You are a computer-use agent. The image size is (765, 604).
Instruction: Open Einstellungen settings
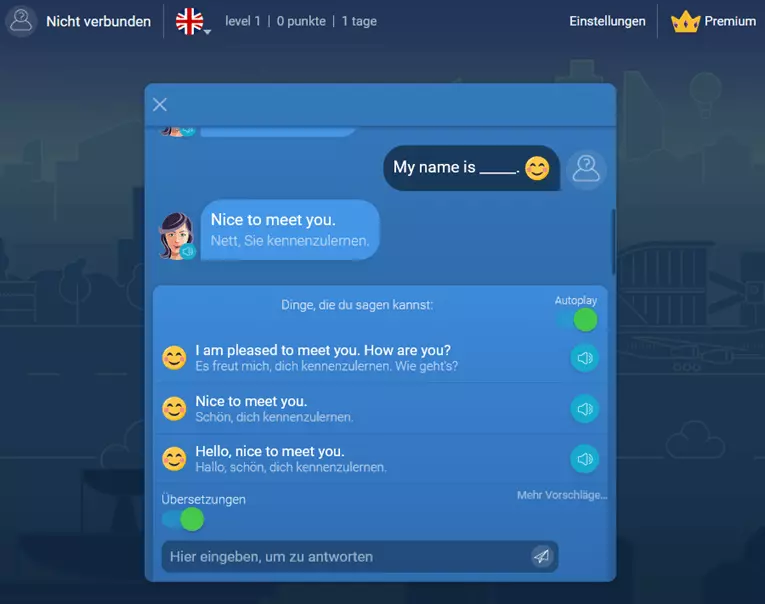coord(607,21)
